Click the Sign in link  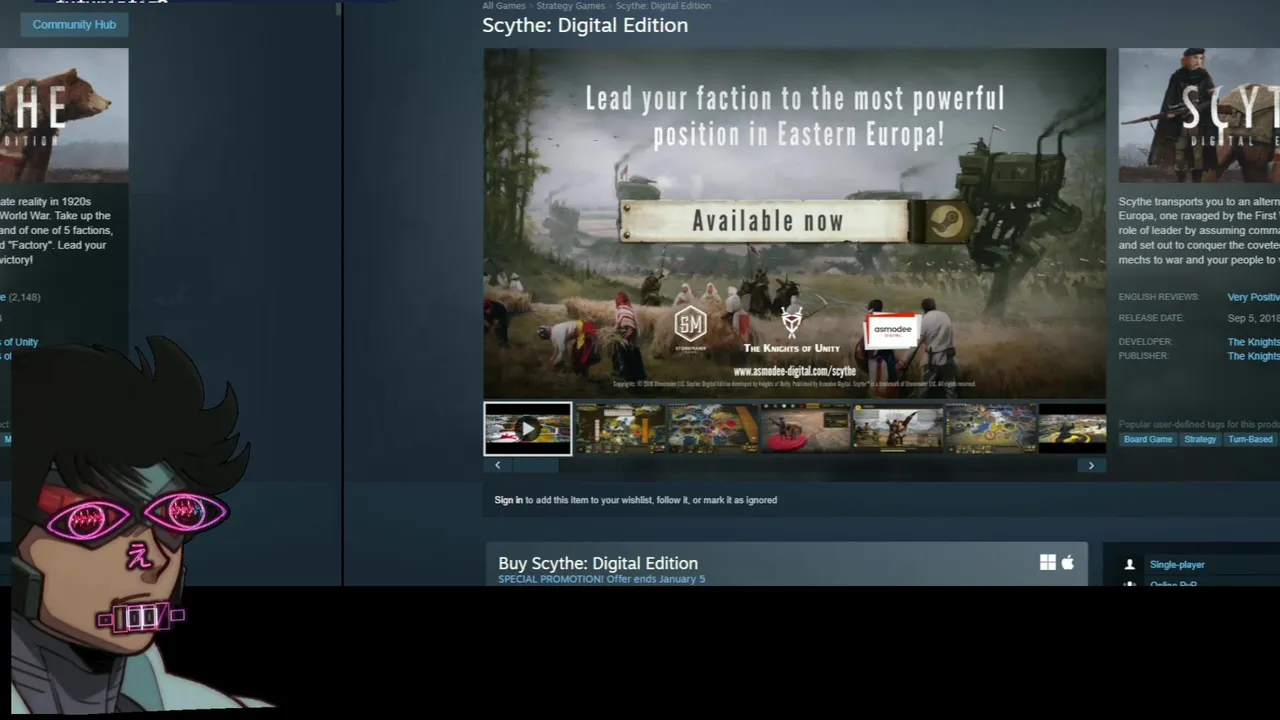pos(508,500)
